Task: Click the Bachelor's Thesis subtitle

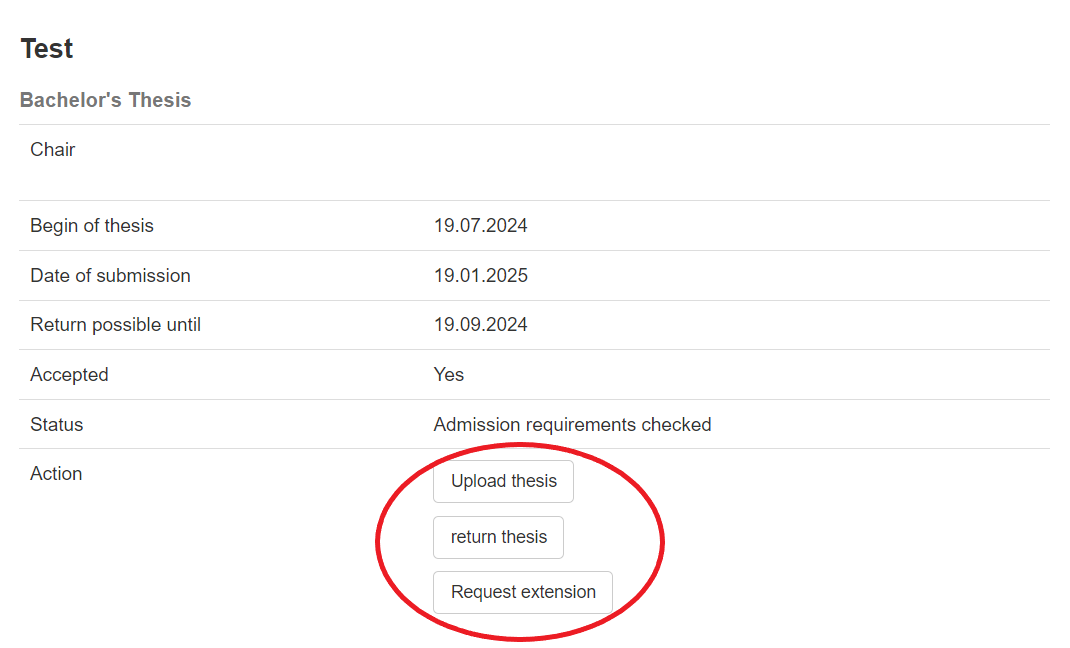Action: (105, 100)
